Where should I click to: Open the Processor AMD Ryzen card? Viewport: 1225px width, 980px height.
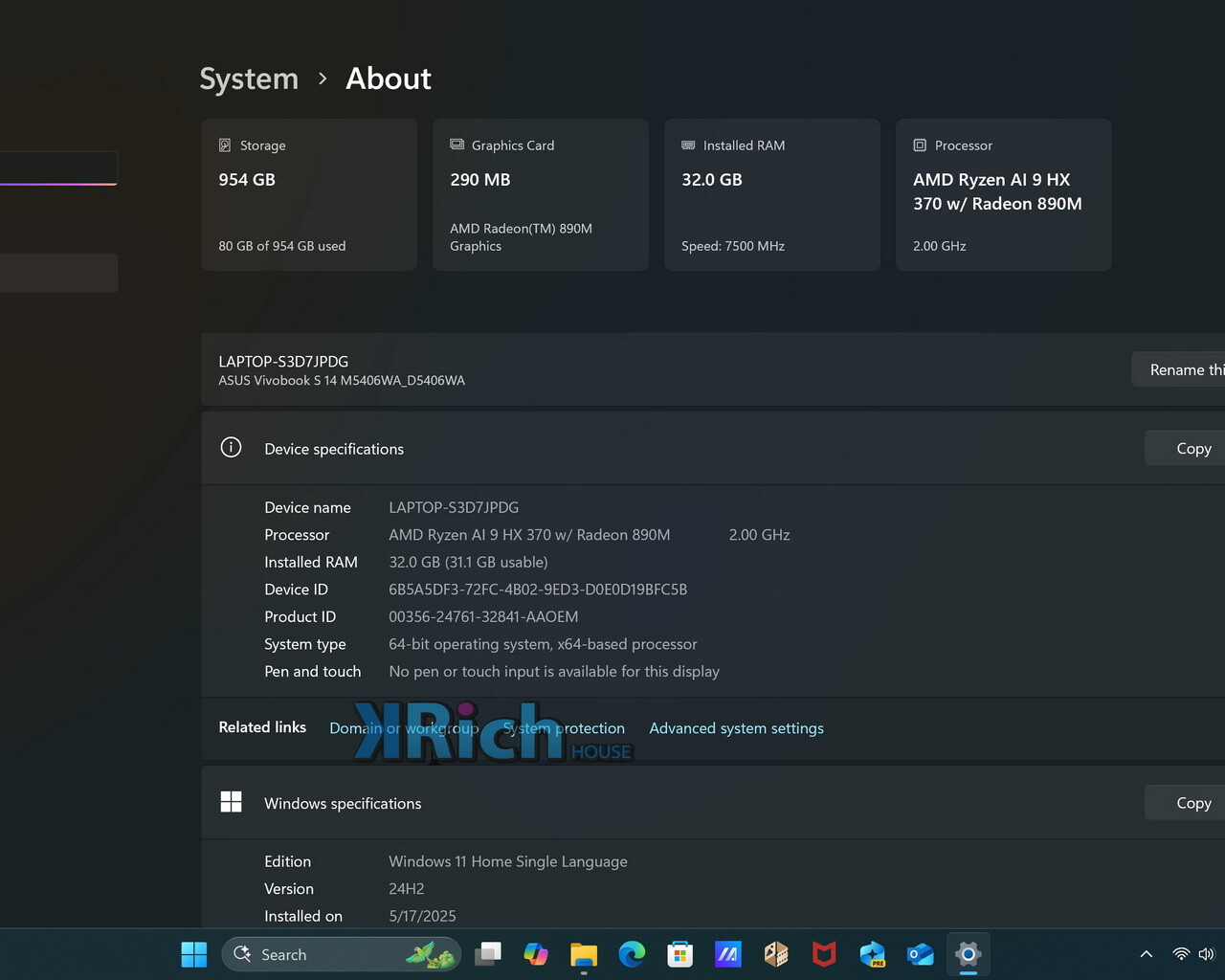1004,194
